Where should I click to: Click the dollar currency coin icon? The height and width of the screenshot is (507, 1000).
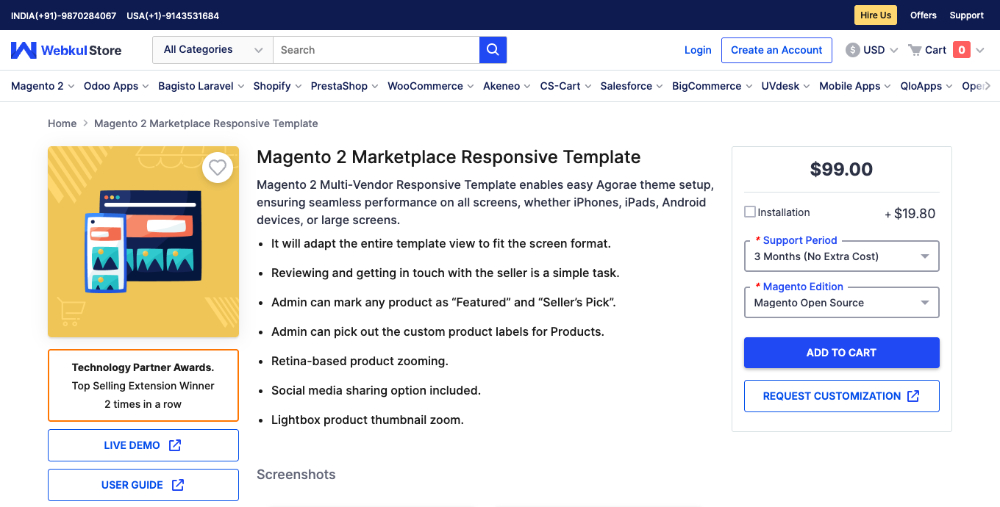tap(853, 50)
